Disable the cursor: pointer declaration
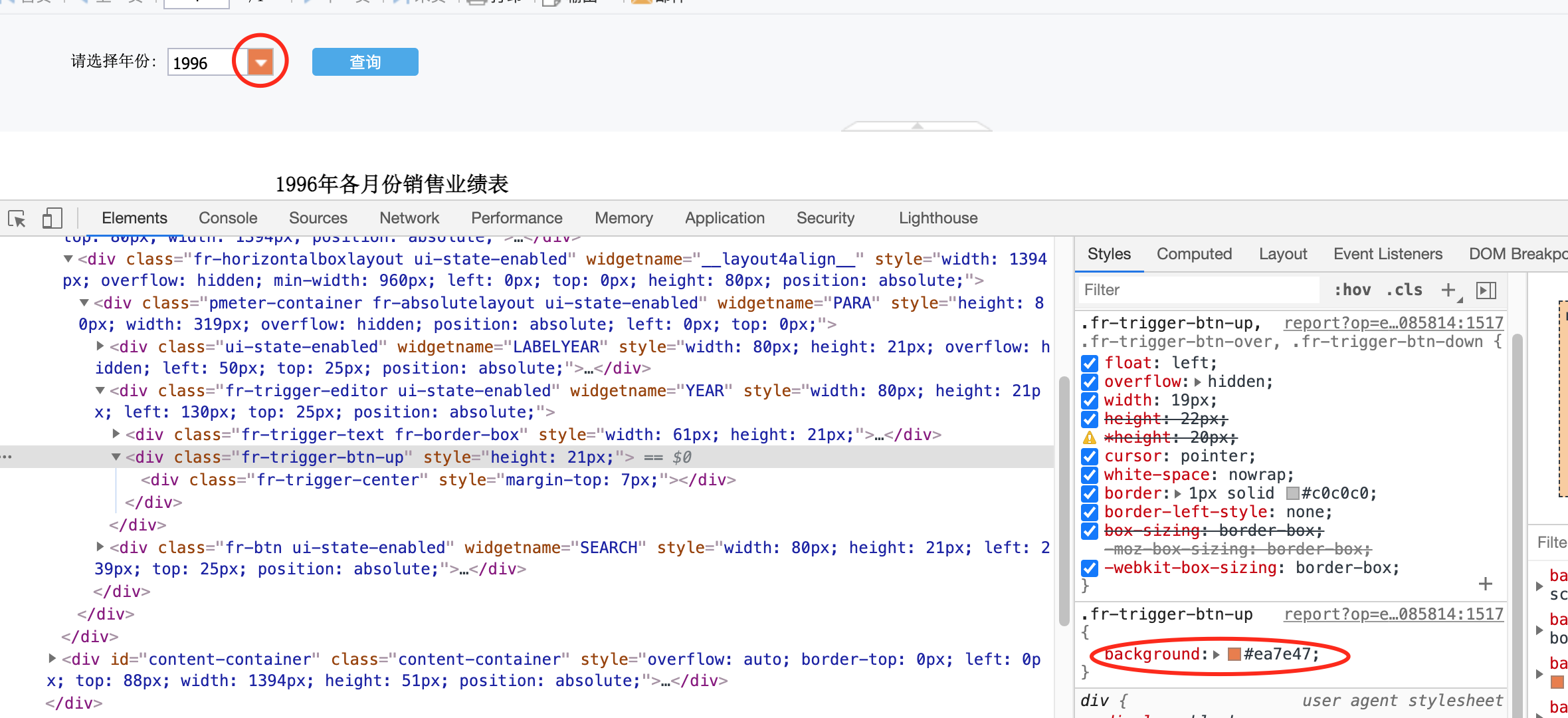Image resolution: width=1568 pixels, height=718 pixels. [1089, 457]
